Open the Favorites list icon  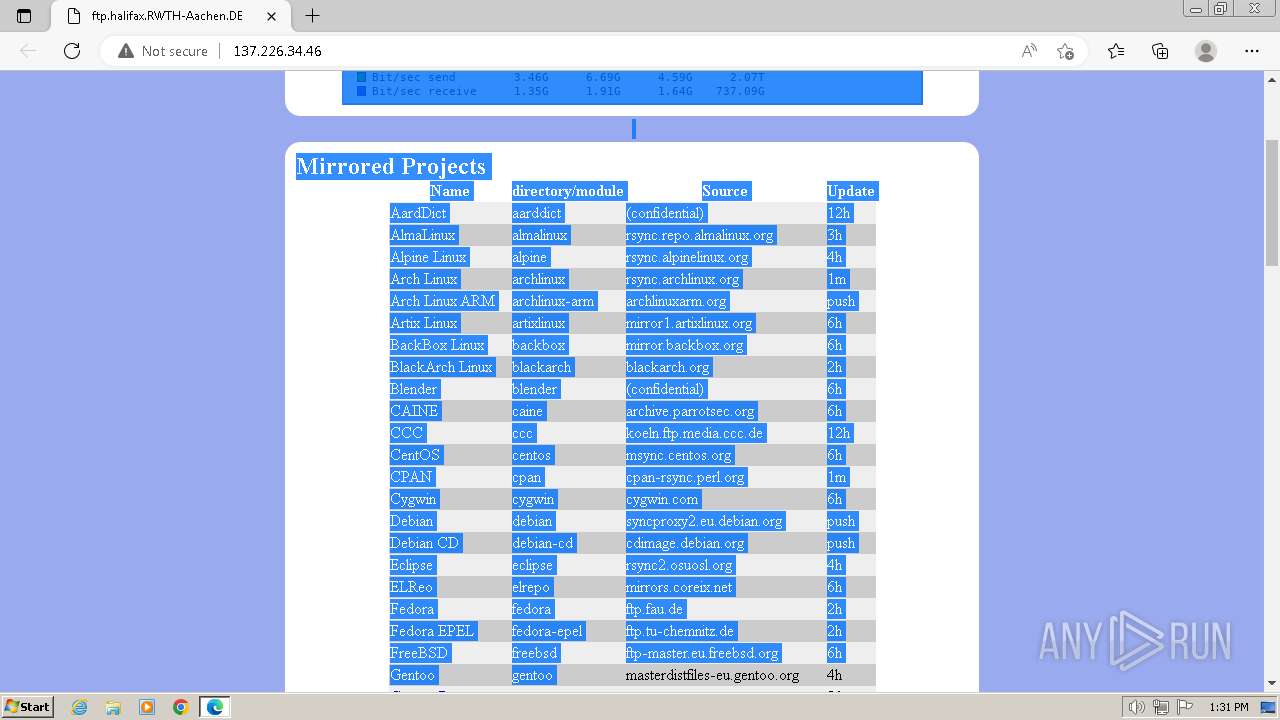pos(1116,51)
